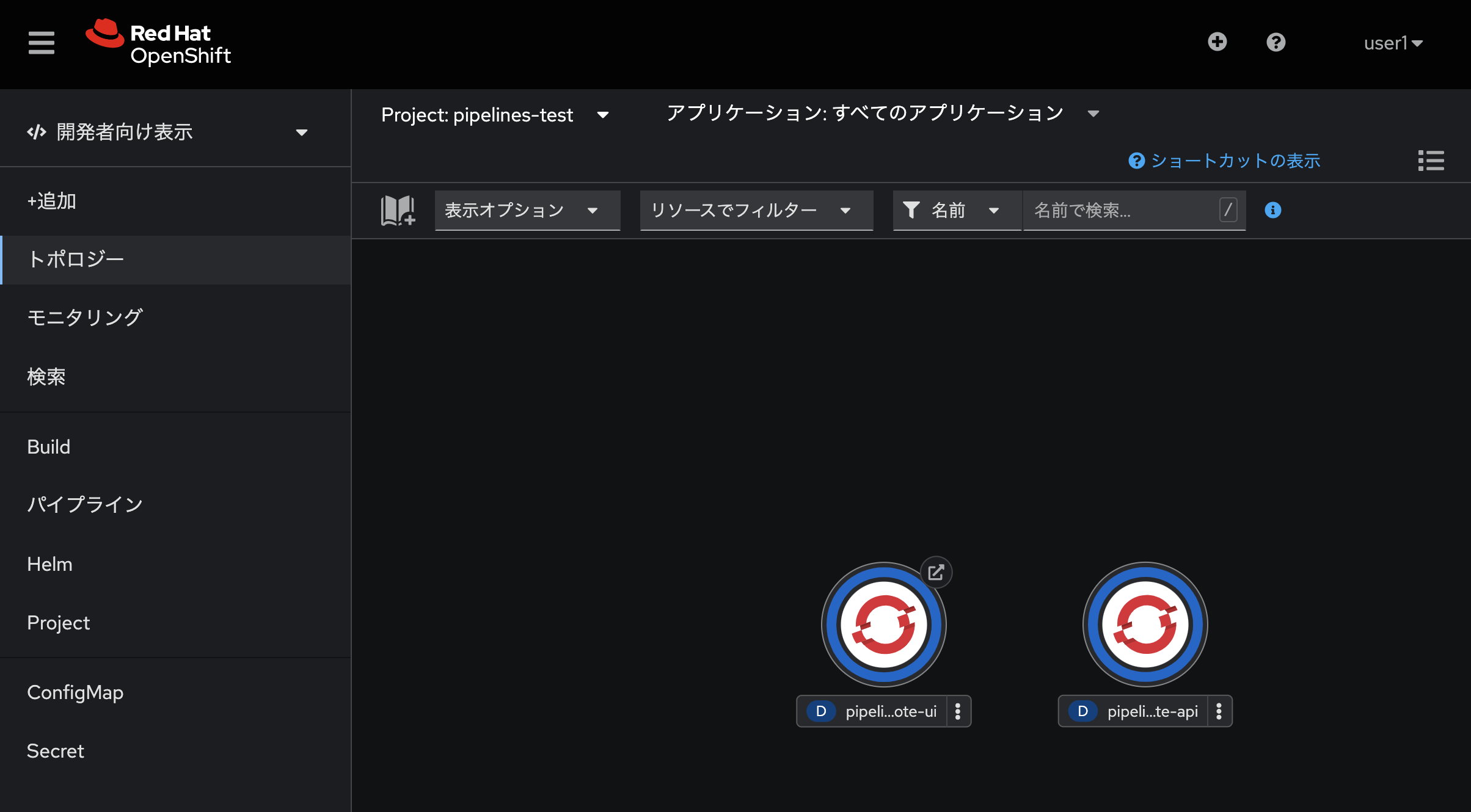This screenshot has height=812, width=1471.
Task: Click the code icon beside 開発者向け表示
Action: [37, 132]
